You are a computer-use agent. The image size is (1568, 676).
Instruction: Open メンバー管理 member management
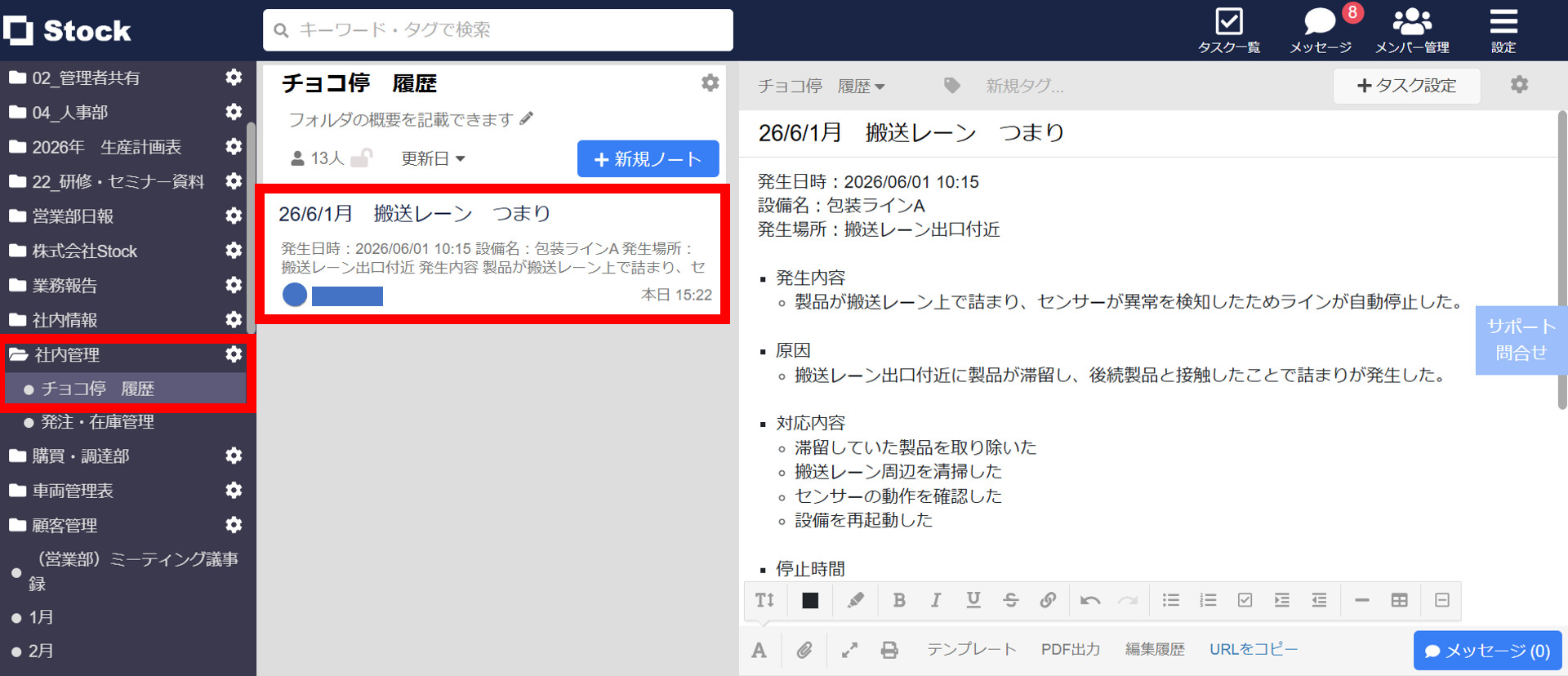[1412, 30]
